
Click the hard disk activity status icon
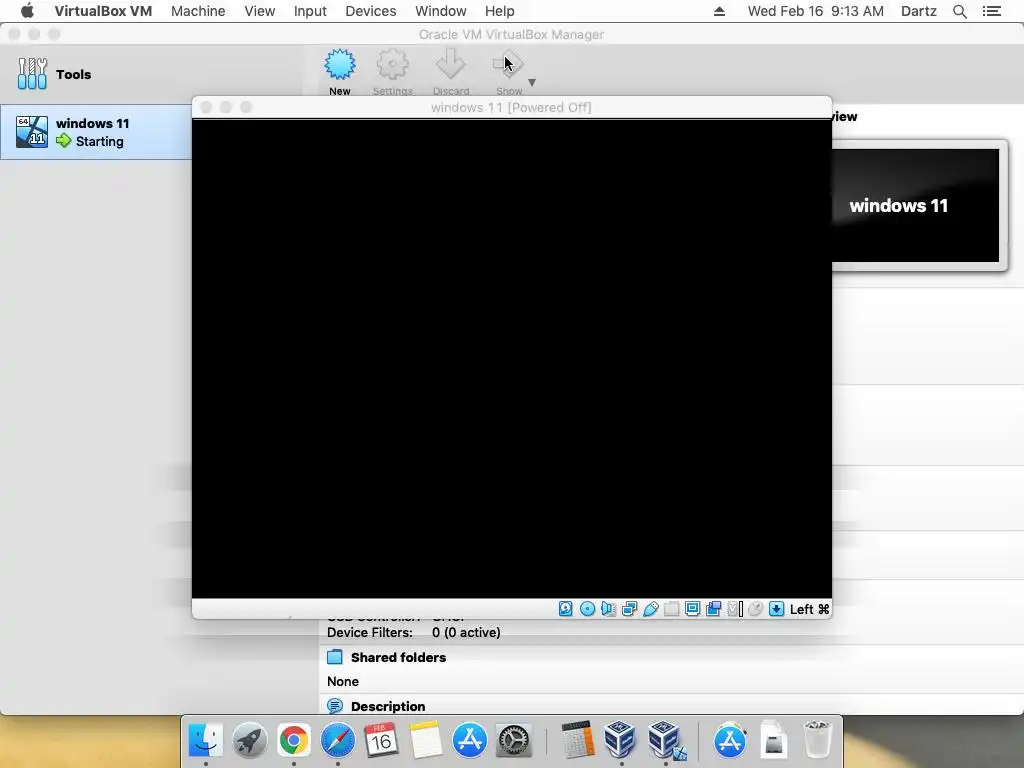[x=566, y=609]
